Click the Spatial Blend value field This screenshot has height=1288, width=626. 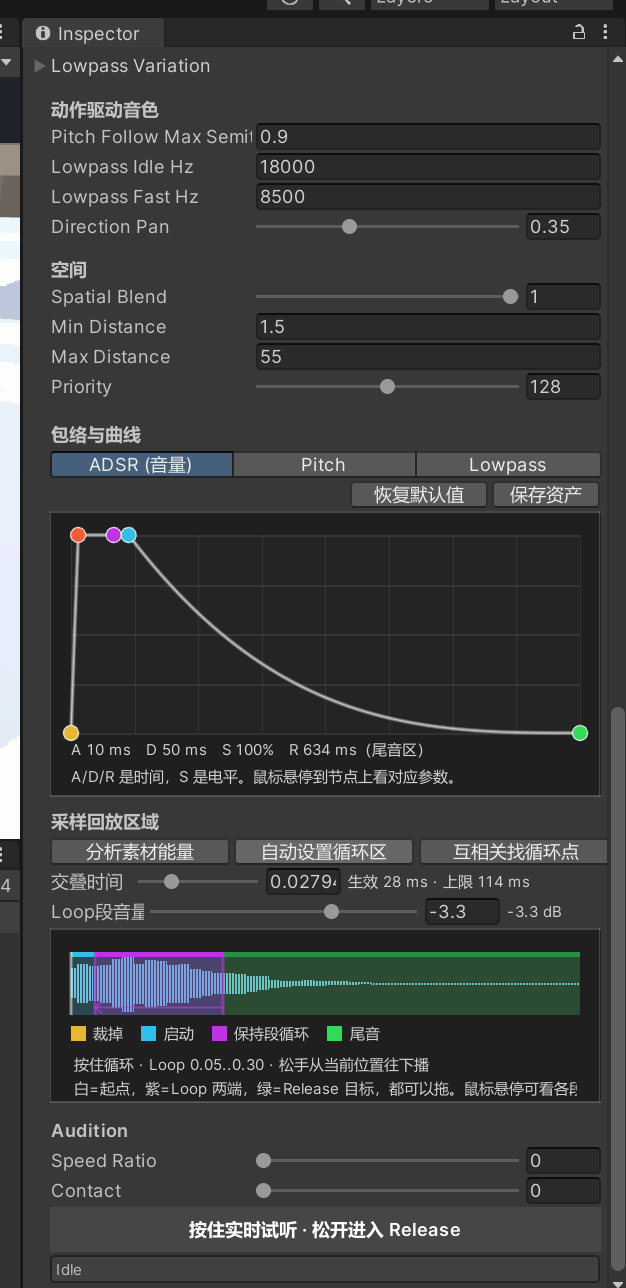pos(563,297)
